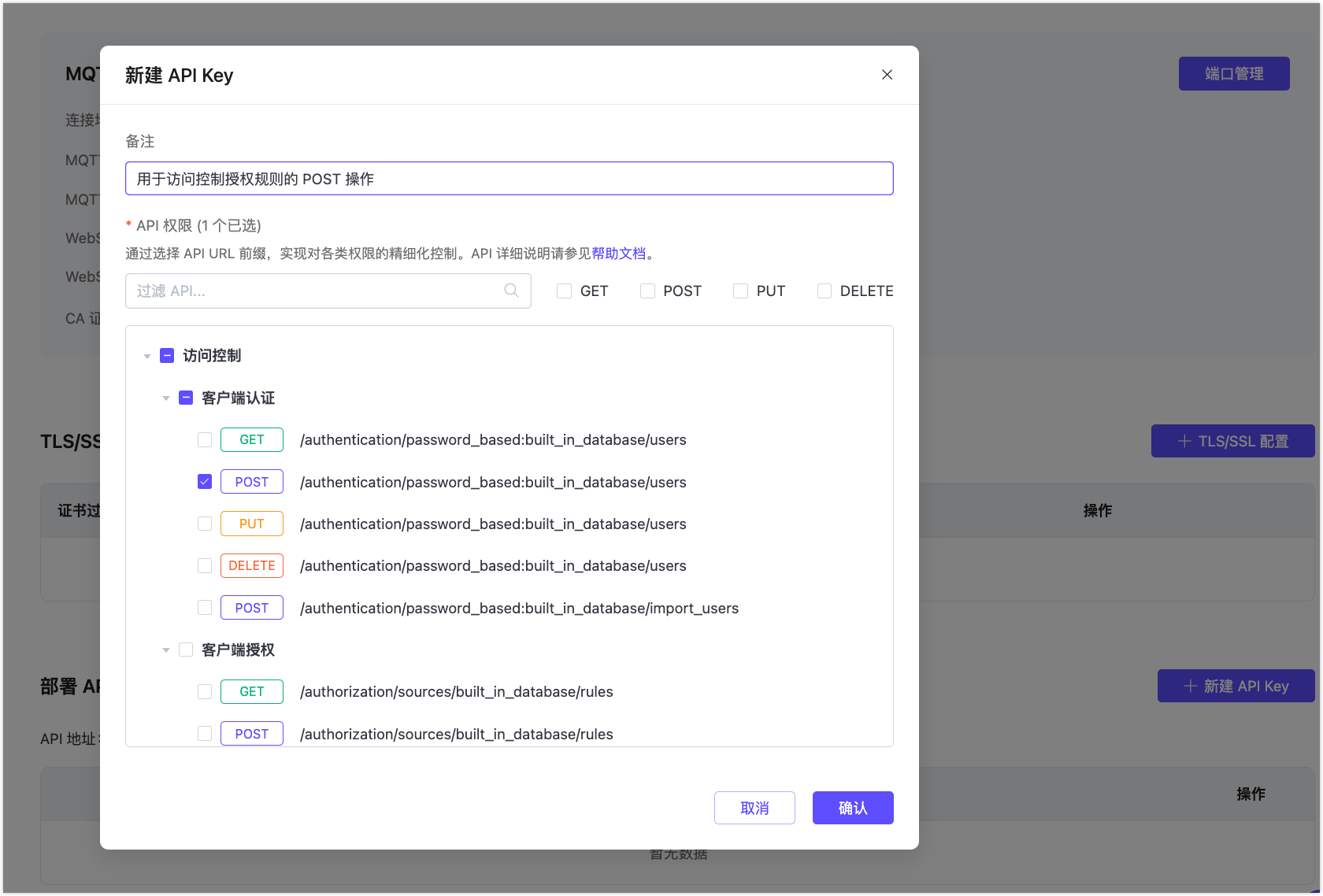
Task: Click the POST badge for import_users
Action: (x=251, y=608)
